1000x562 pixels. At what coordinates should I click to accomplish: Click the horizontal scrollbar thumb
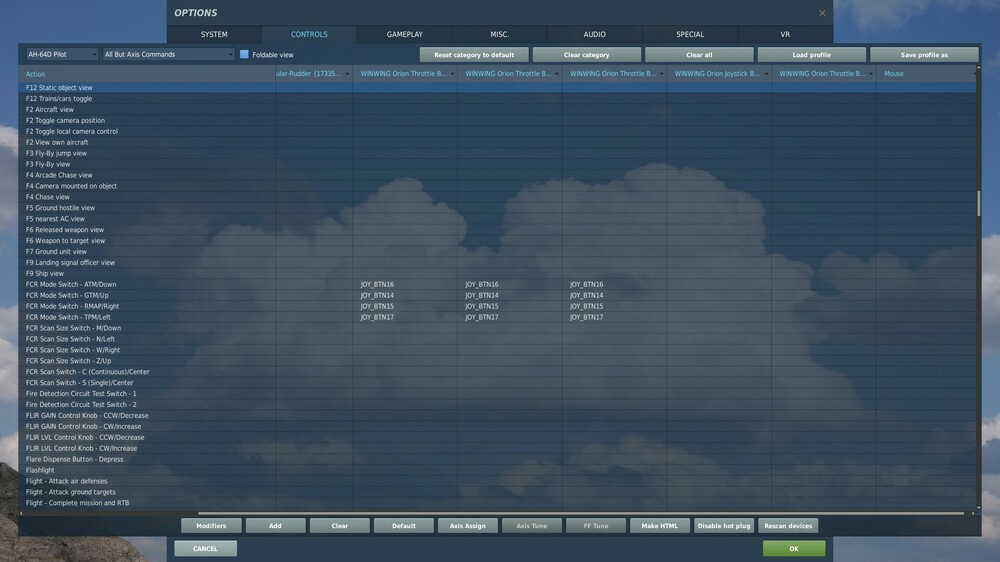click(x=581, y=513)
